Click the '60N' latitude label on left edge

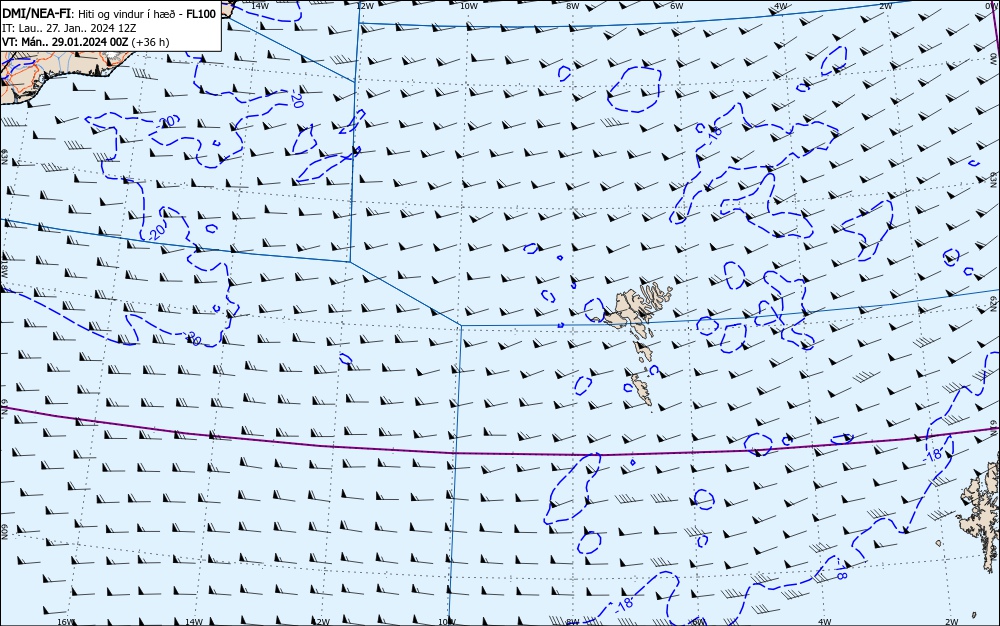(4, 532)
